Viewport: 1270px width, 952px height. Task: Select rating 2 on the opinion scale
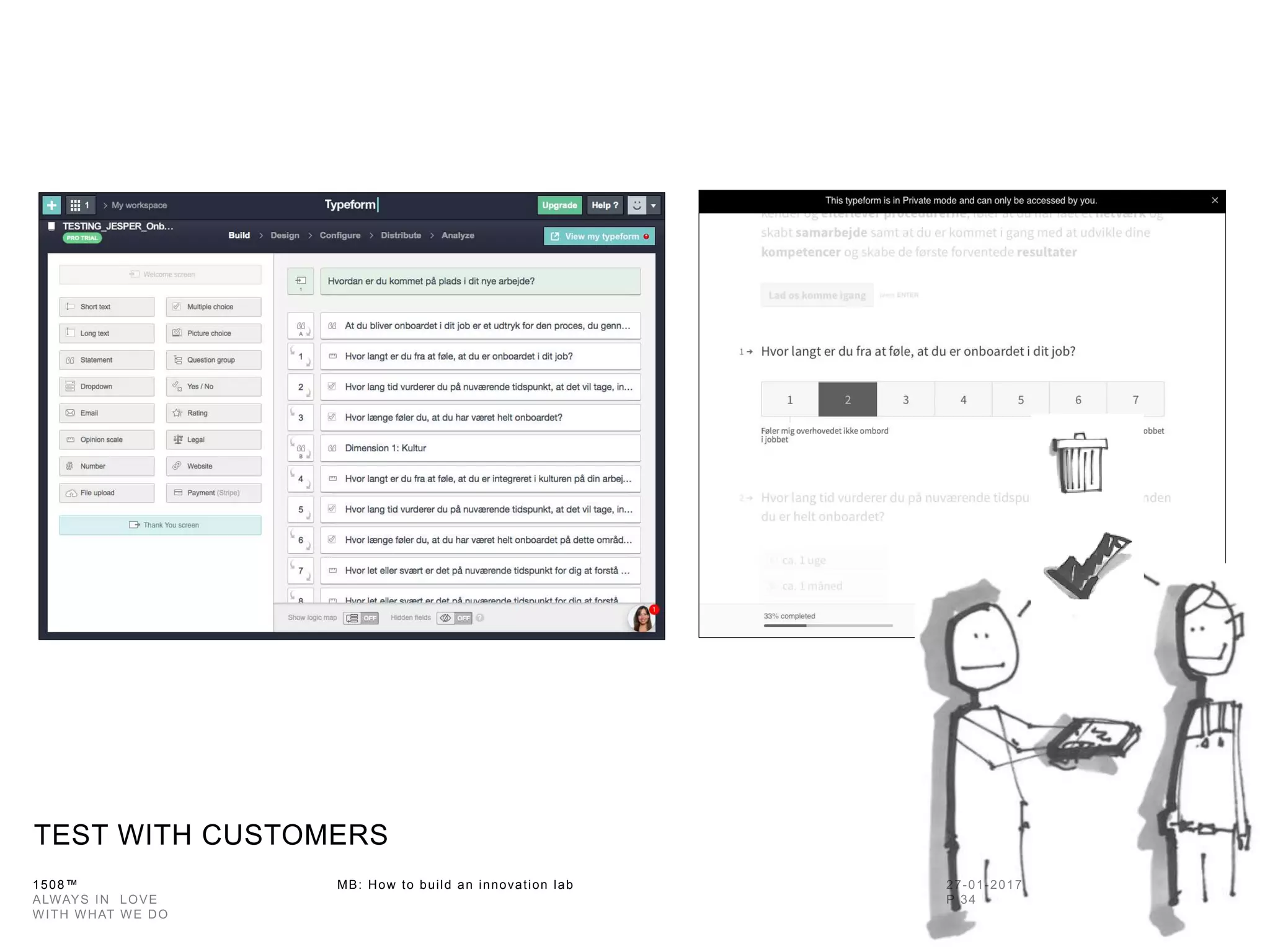tap(848, 400)
